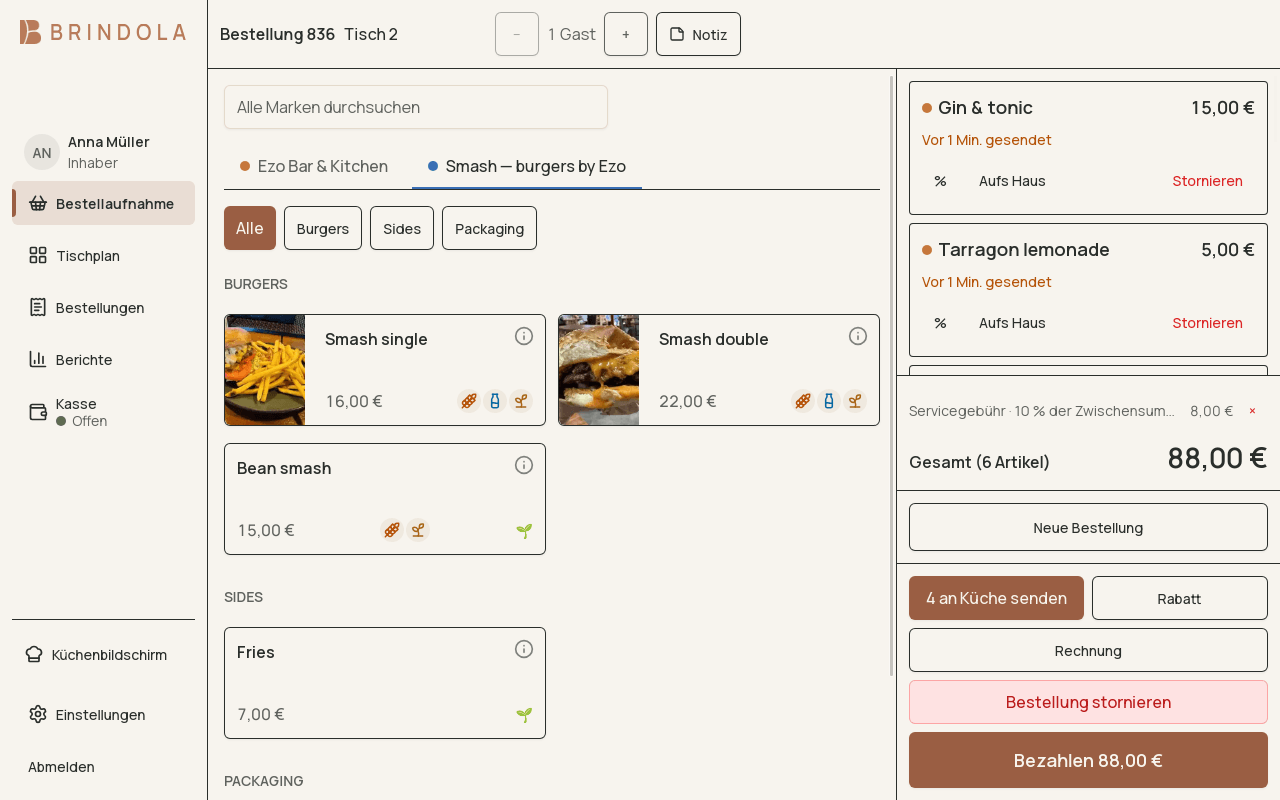Image resolution: width=1280 pixels, height=800 pixels.
Task: Click Bestellung stornieren
Action: (x=1088, y=702)
